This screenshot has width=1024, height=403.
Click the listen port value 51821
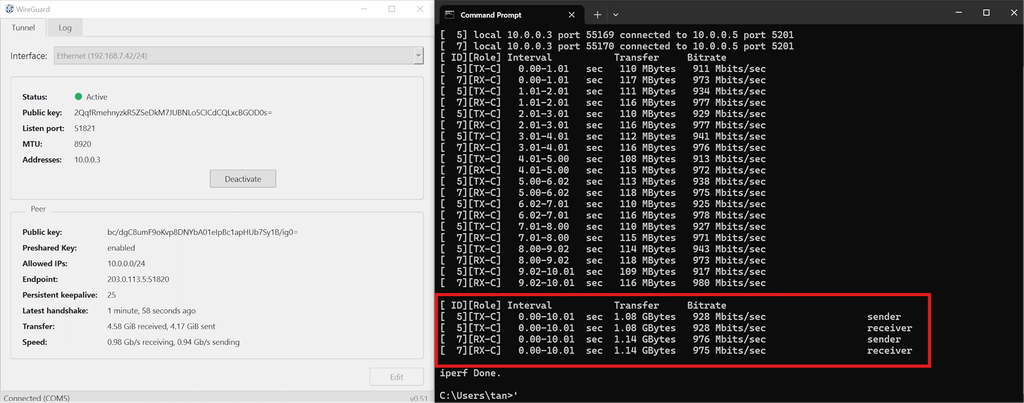point(85,128)
